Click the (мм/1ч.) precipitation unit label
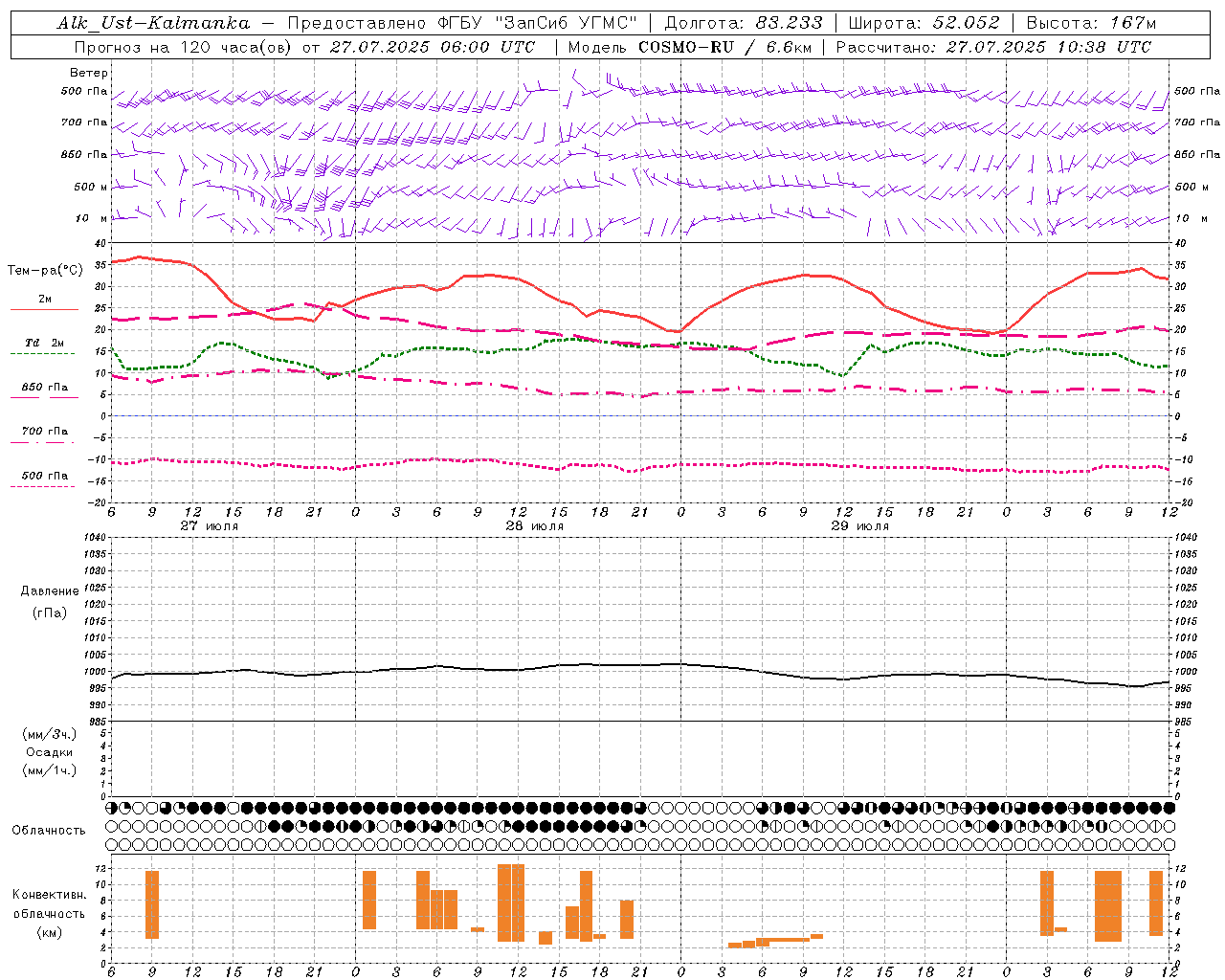Image resolution: width=1225 pixels, height=980 pixels. (50, 770)
